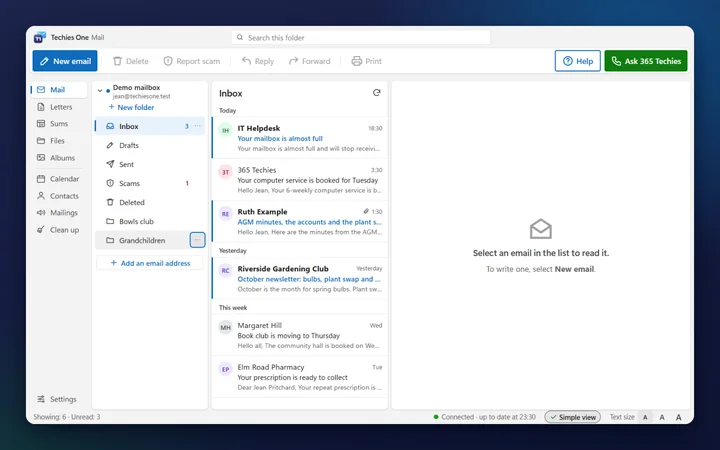The width and height of the screenshot is (720, 450).
Task: Refresh the Inbox with the reload icon
Action: [x=377, y=93]
